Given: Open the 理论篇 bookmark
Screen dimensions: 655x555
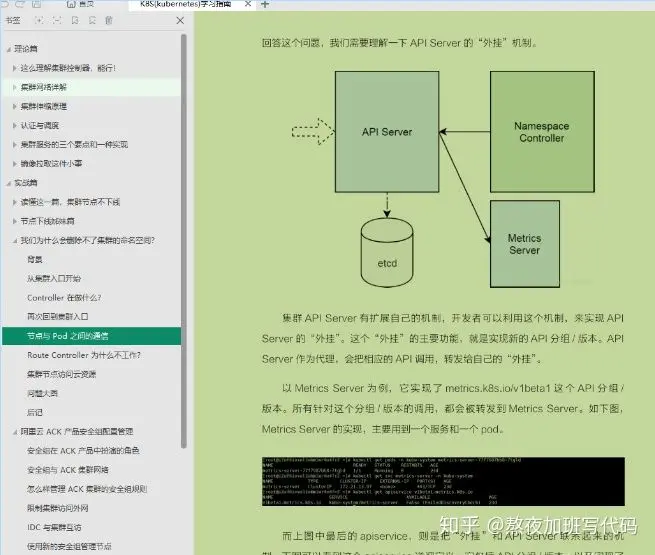Looking at the screenshot, I should coord(25,49).
